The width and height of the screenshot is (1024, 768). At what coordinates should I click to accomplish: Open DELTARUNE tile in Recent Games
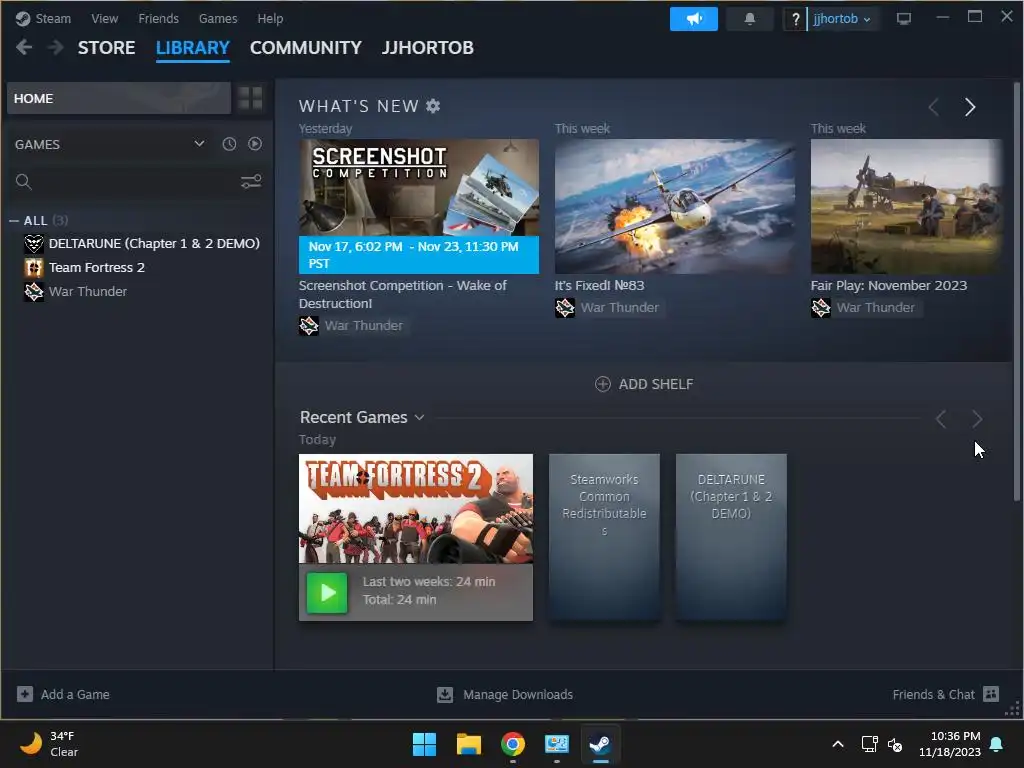coord(731,537)
